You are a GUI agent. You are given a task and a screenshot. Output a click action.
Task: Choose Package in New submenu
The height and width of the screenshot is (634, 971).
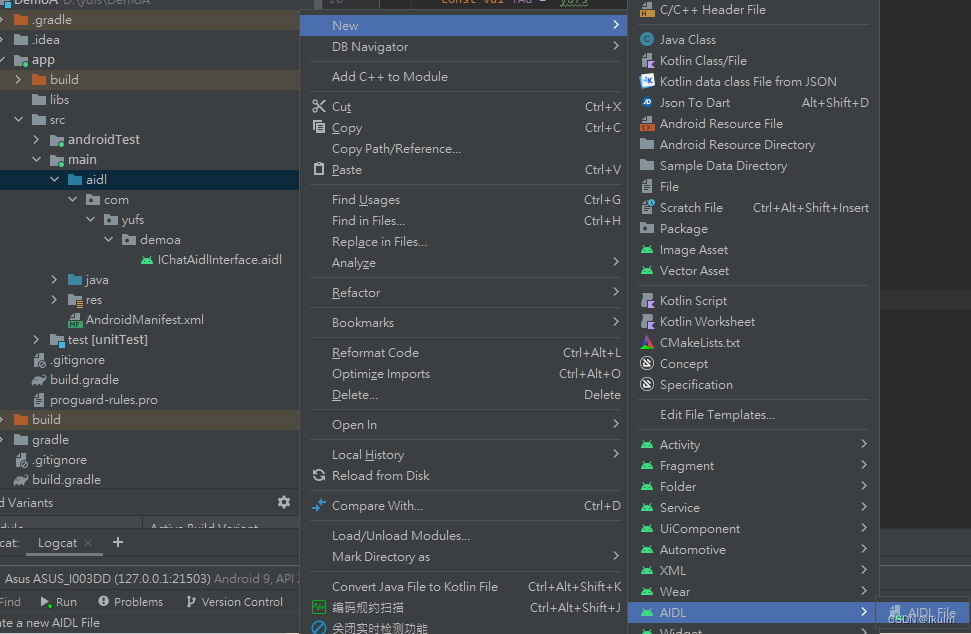pos(754,228)
